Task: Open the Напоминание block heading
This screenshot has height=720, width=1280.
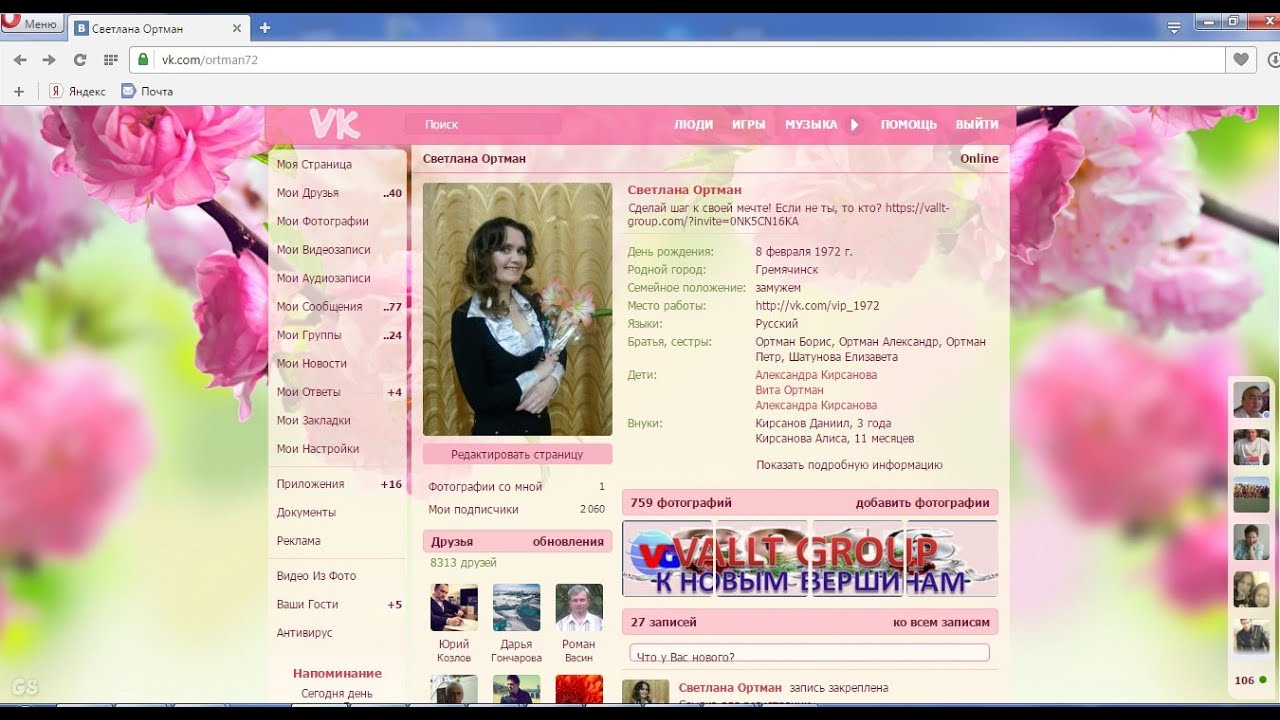Action: [x=337, y=674]
